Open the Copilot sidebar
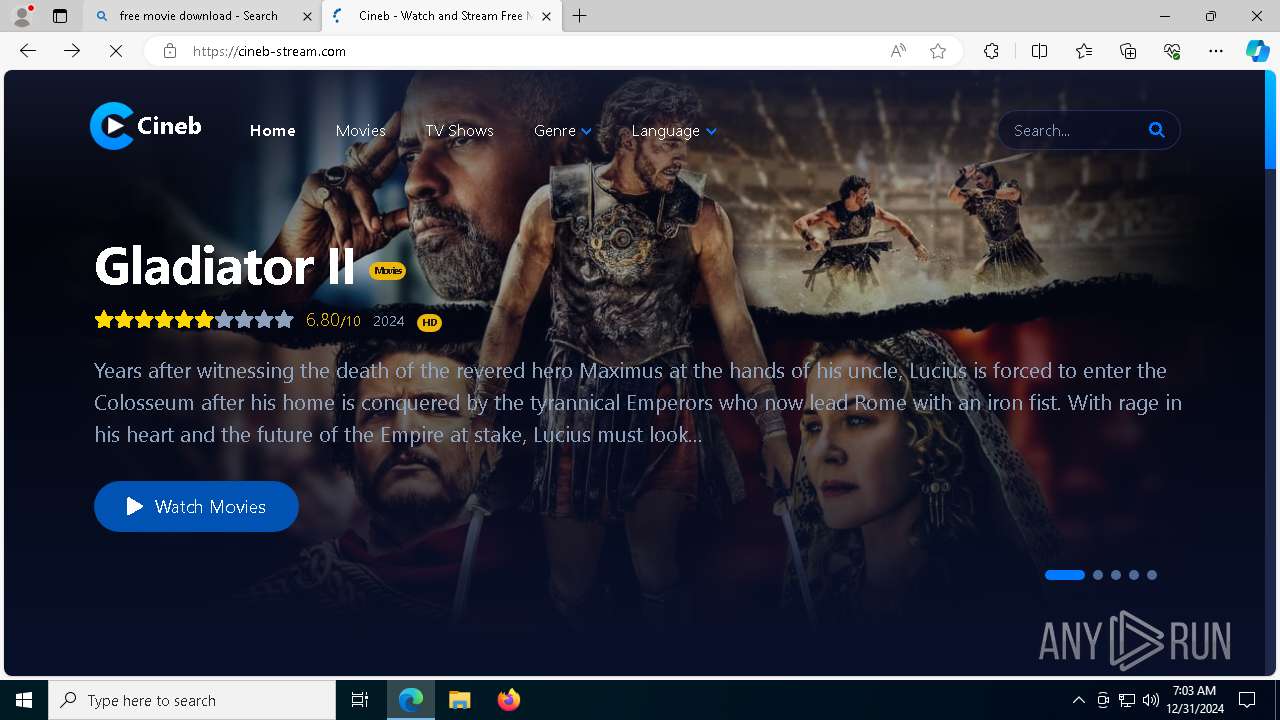 point(1257,51)
